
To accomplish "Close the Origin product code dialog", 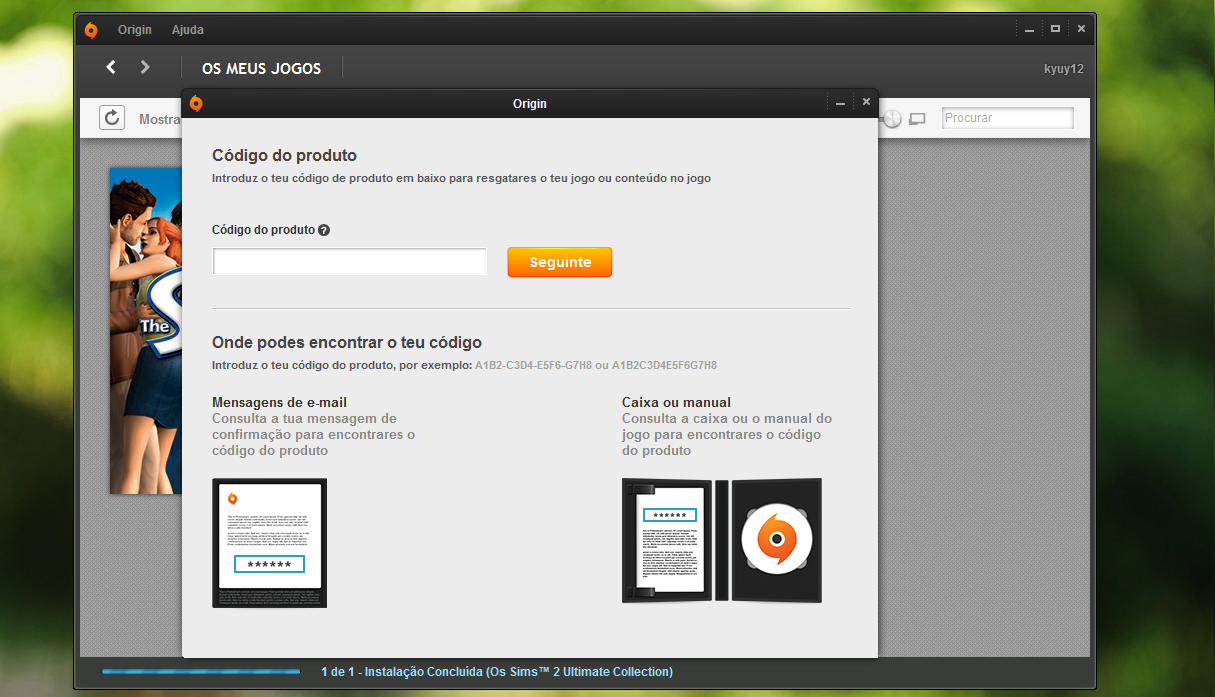I will pos(866,102).
